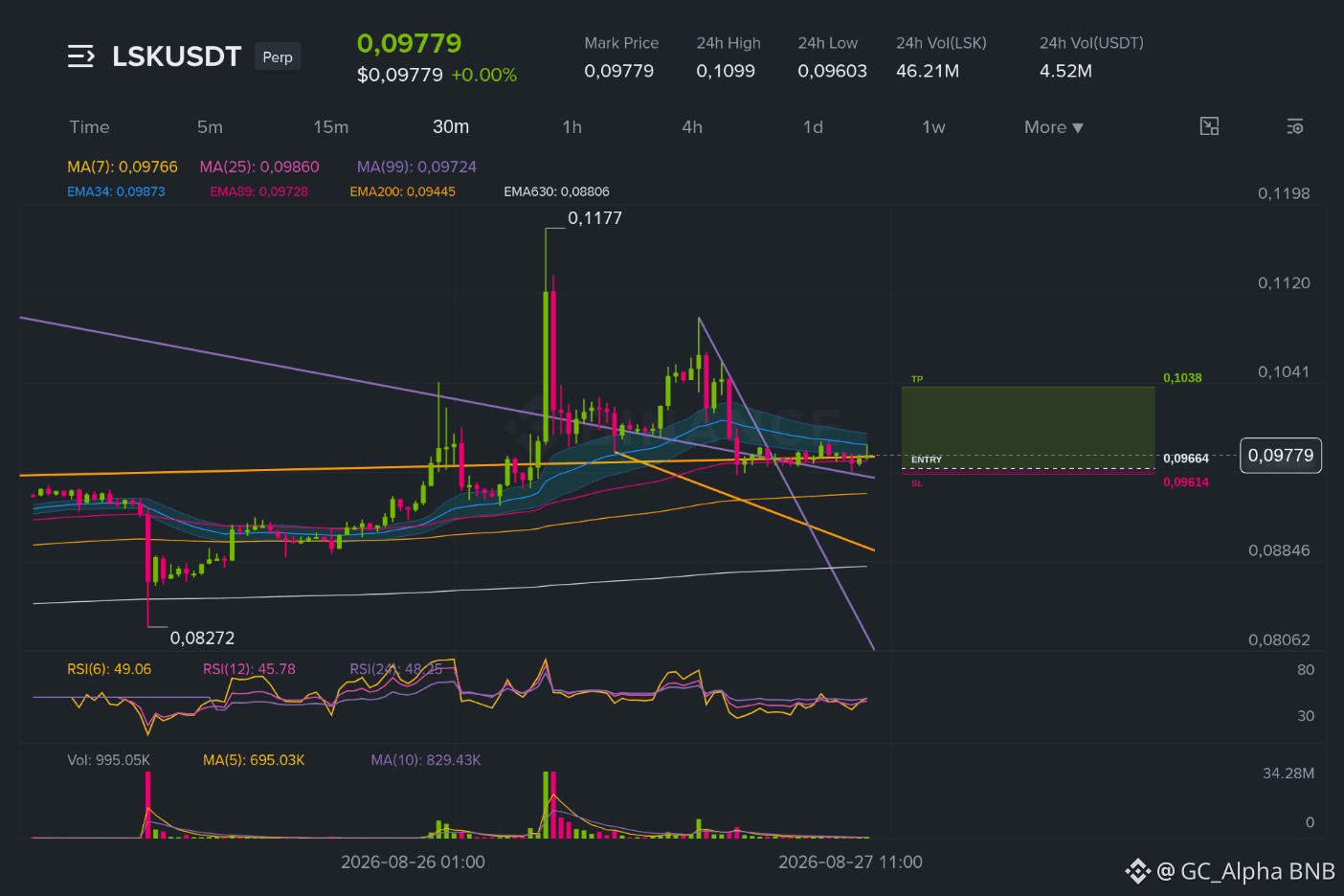Click the TP price label 0,1038
The height and width of the screenshot is (896, 1344).
pyautogui.click(x=1182, y=378)
